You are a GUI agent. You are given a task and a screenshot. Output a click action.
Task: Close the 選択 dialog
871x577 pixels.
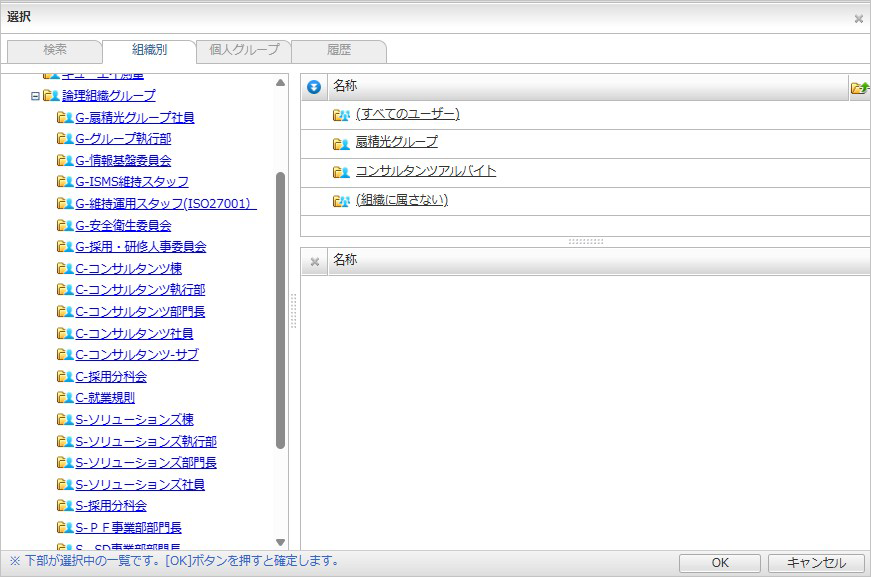click(x=858, y=18)
